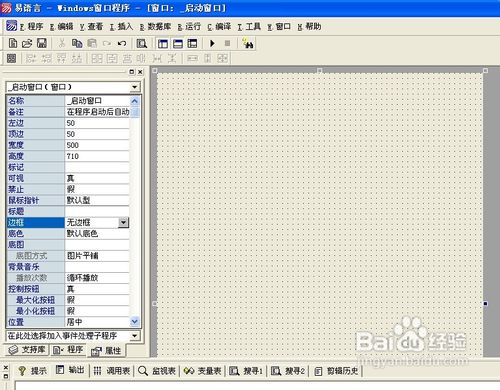Select the 变量表 bottom tab

coord(202,371)
